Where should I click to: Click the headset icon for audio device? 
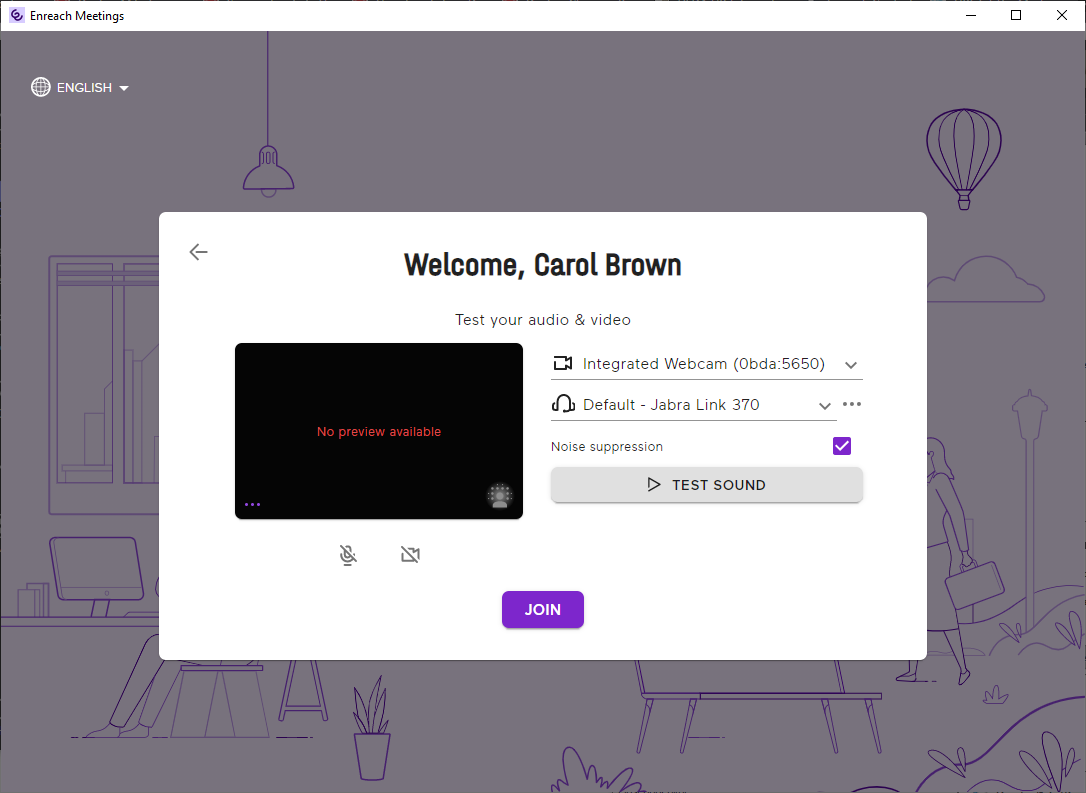[563, 405]
